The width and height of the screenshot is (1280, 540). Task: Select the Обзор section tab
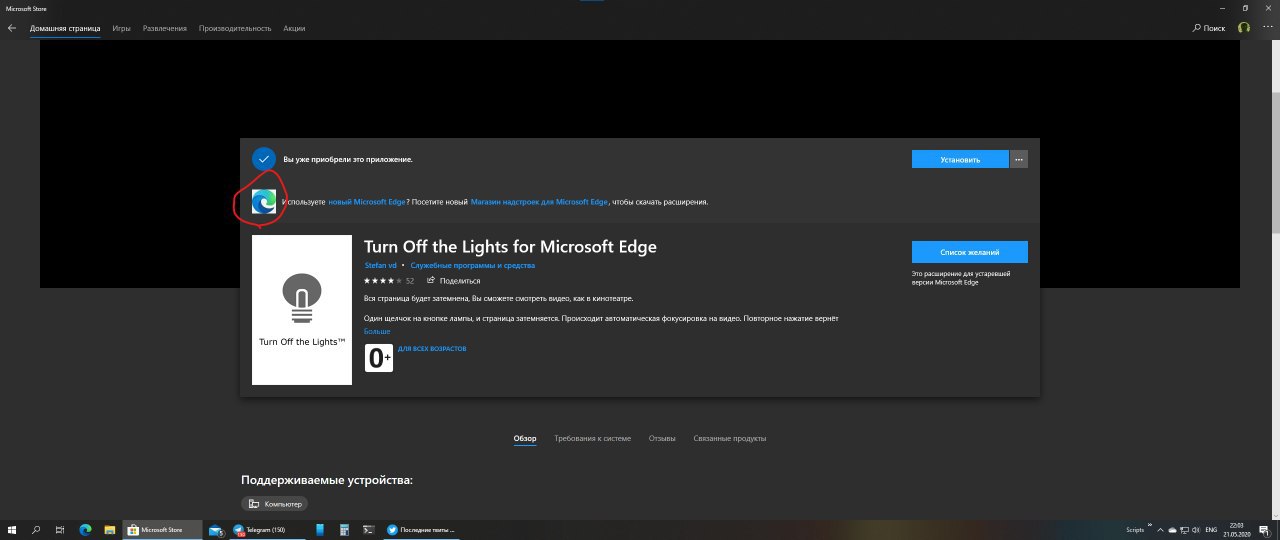[525, 439]
